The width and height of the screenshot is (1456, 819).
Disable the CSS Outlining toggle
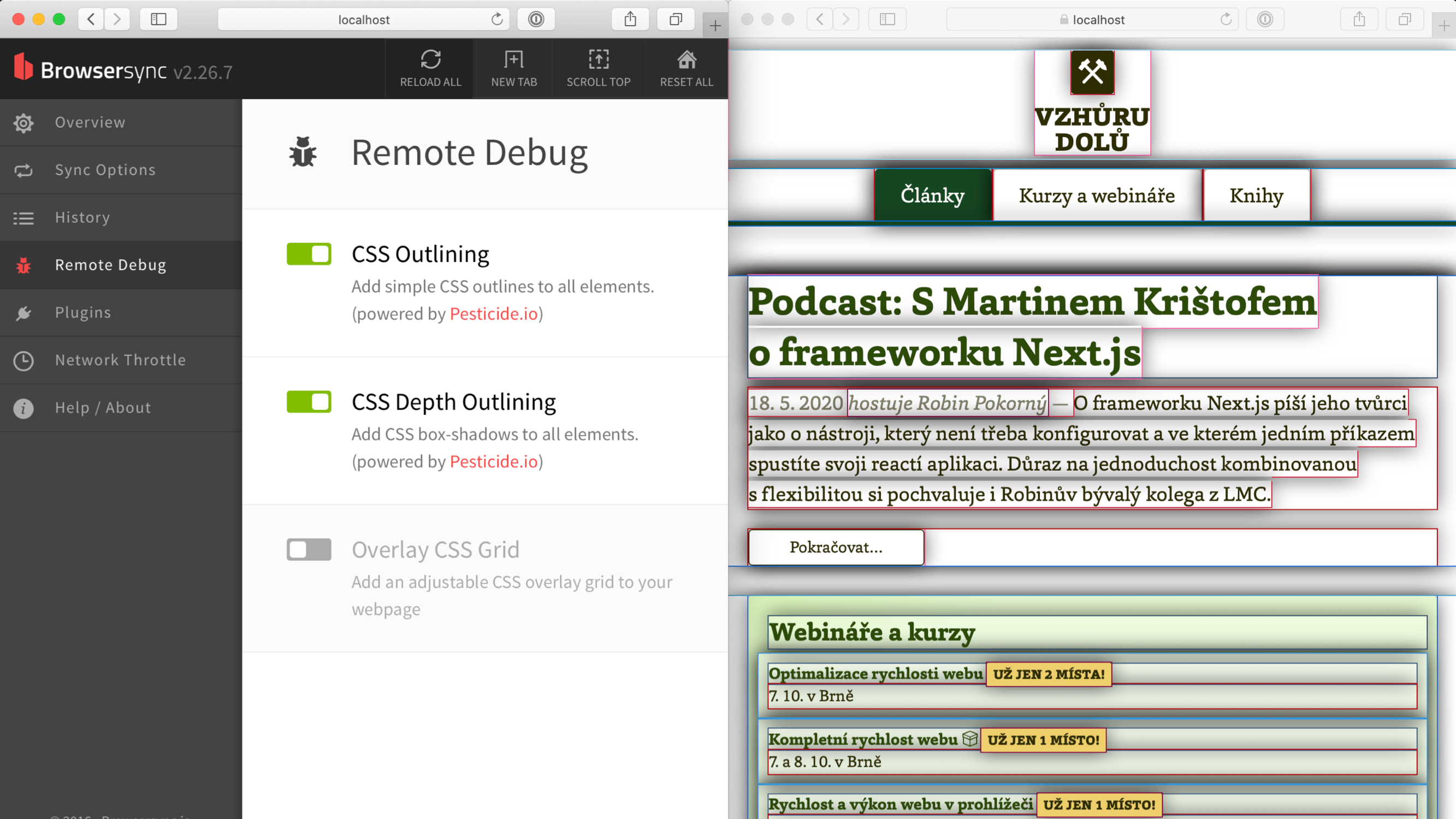[x=309, y=254]
